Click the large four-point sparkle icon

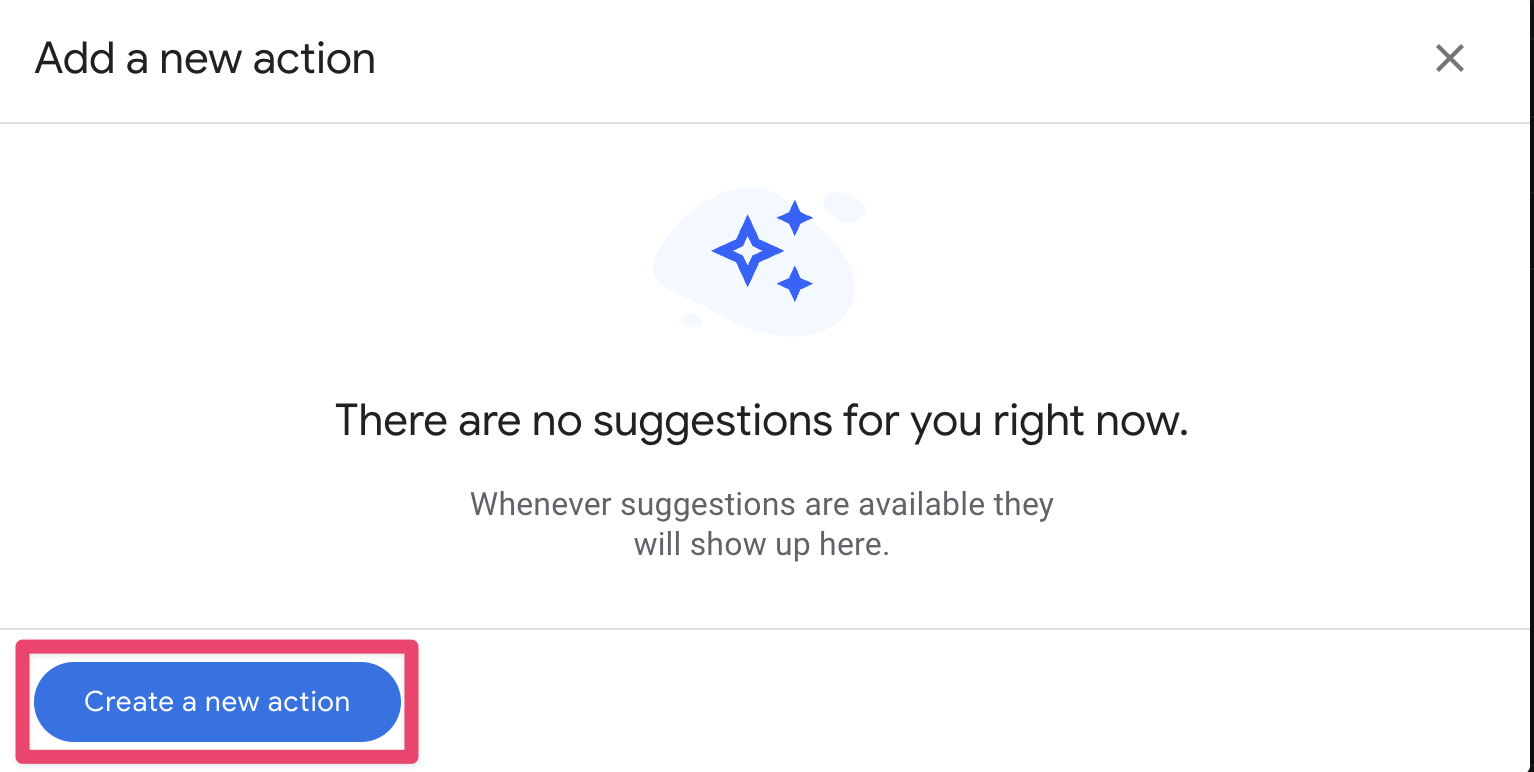click(x=746, y=251)
